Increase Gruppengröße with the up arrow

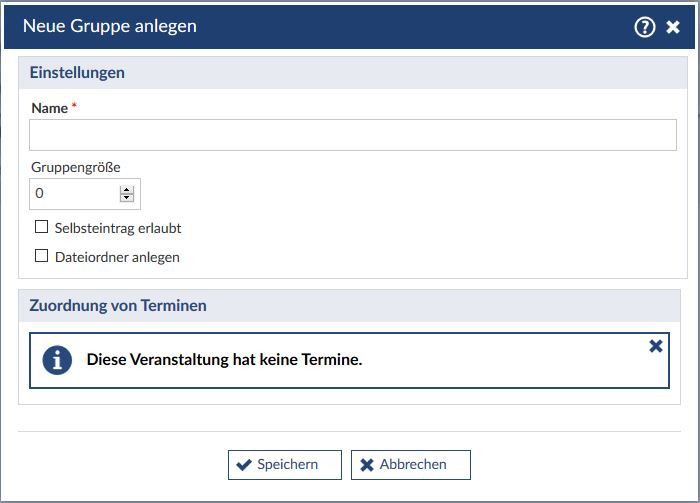coord(127,189)
